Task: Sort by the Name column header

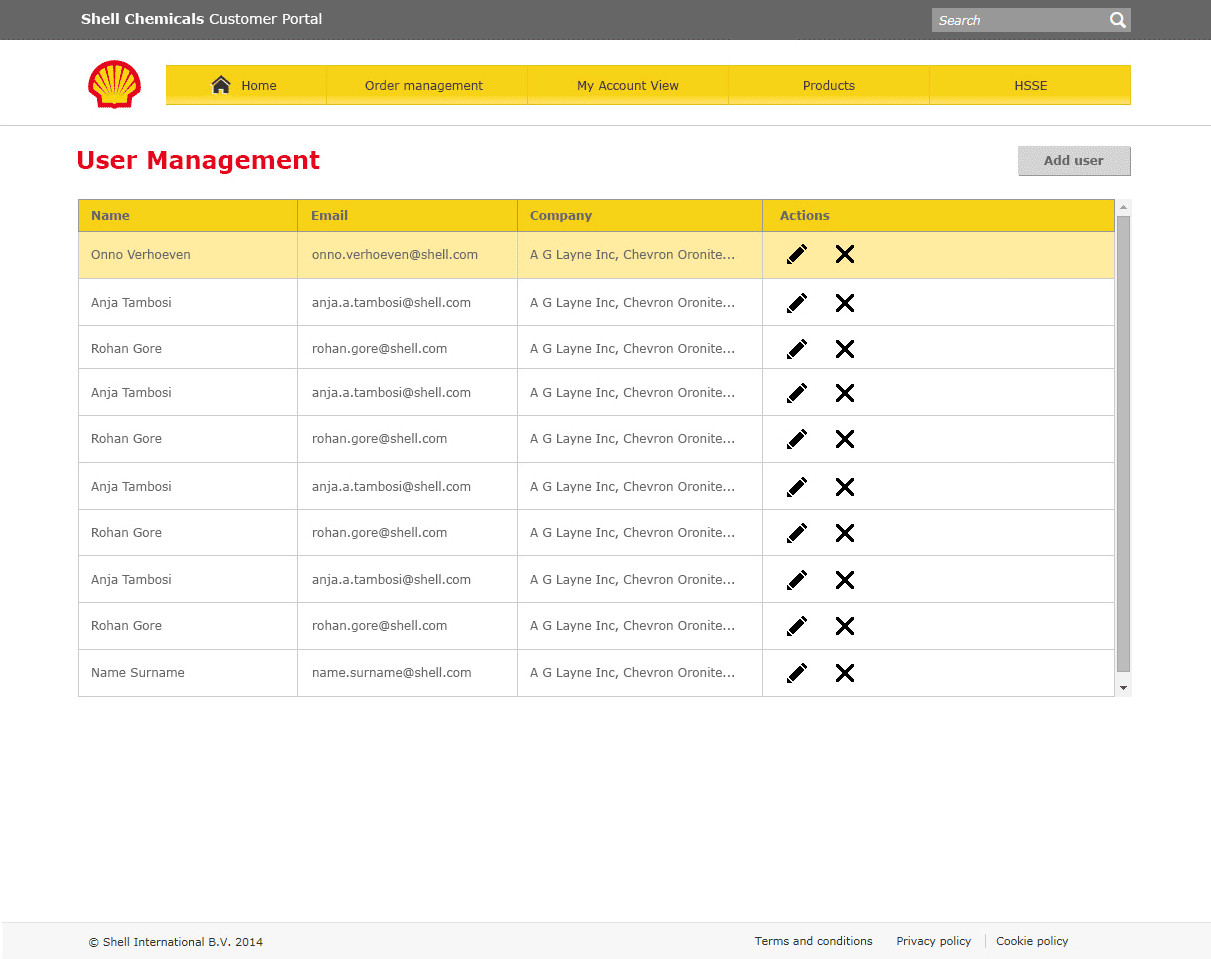Action: [188, 215]
